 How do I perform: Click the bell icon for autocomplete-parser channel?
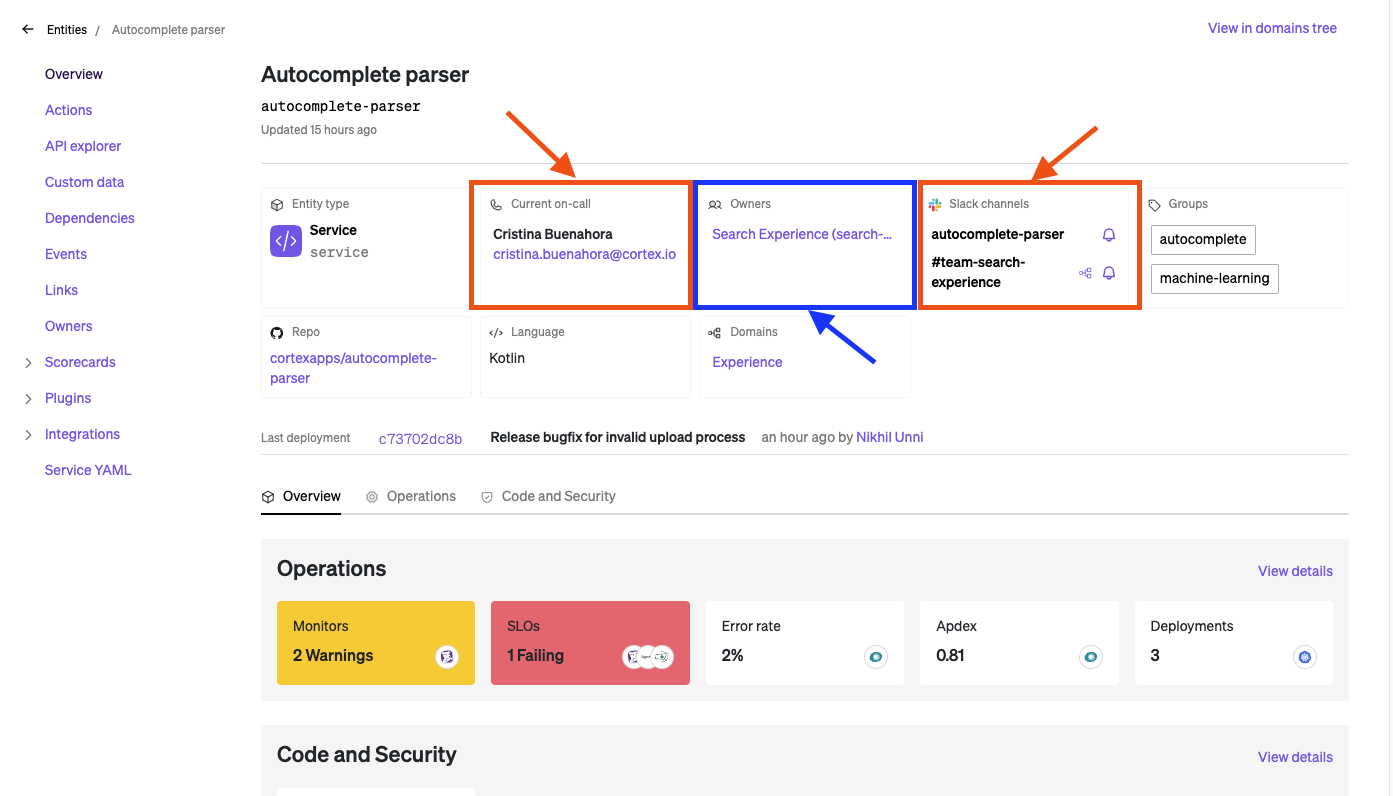point(1108,235)
